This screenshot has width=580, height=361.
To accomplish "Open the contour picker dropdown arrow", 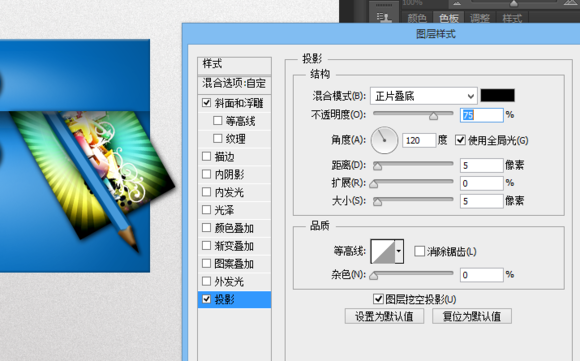I will coord(399,251).
